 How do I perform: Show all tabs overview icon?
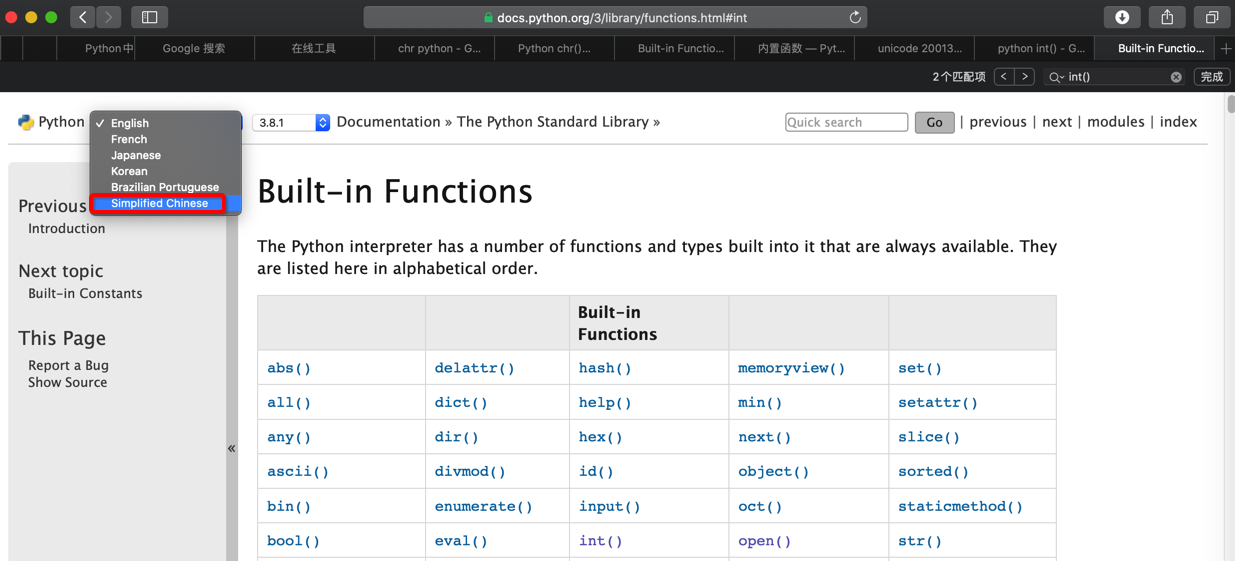point(1211,17)
